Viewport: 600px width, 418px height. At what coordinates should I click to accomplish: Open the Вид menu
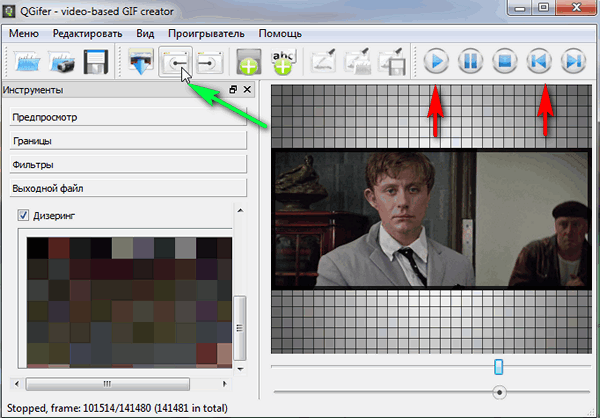(145, 34)
